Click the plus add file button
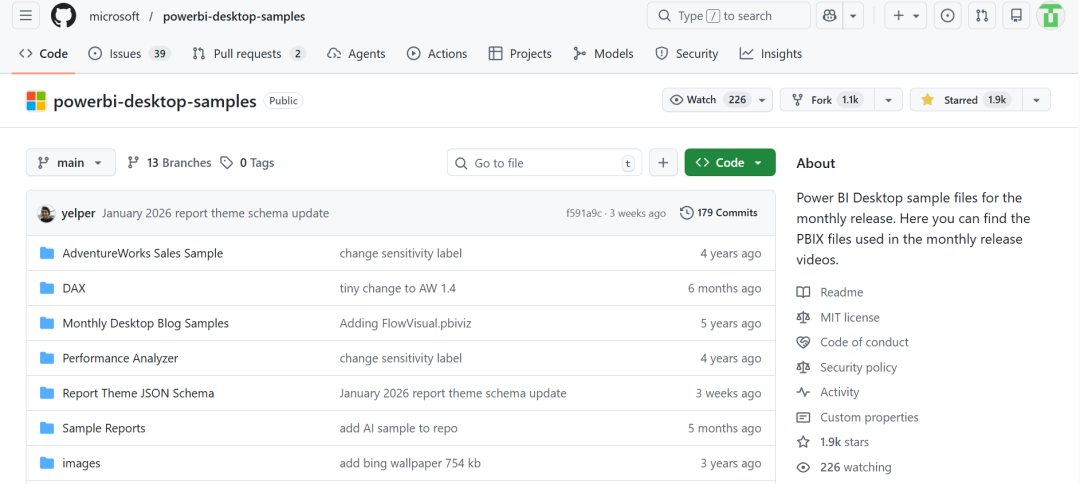This screenshot has width=1080, height=484. pyautogui.click(x=663, y=162)
